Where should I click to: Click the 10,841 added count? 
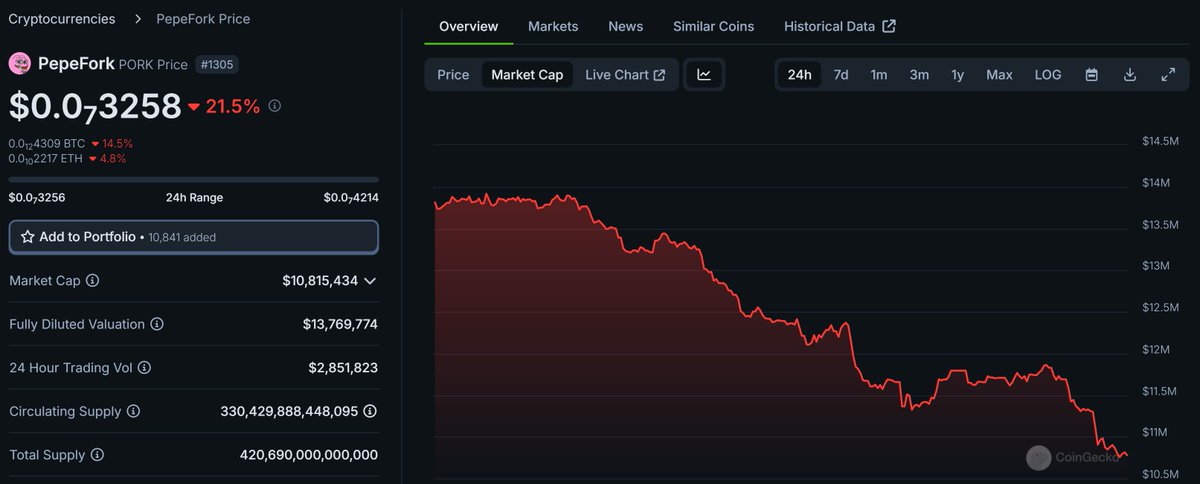pos(182,238)
